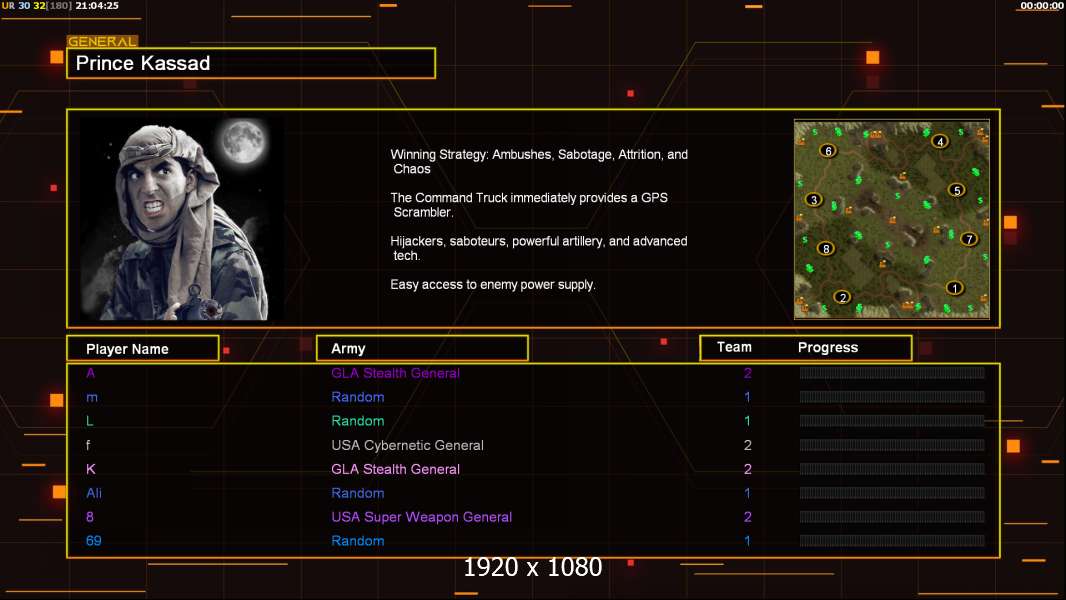Click player m's Random army entry
The height and width of the screenshot is (600, 1066).
pyautogui.click(x=358, y=397)
